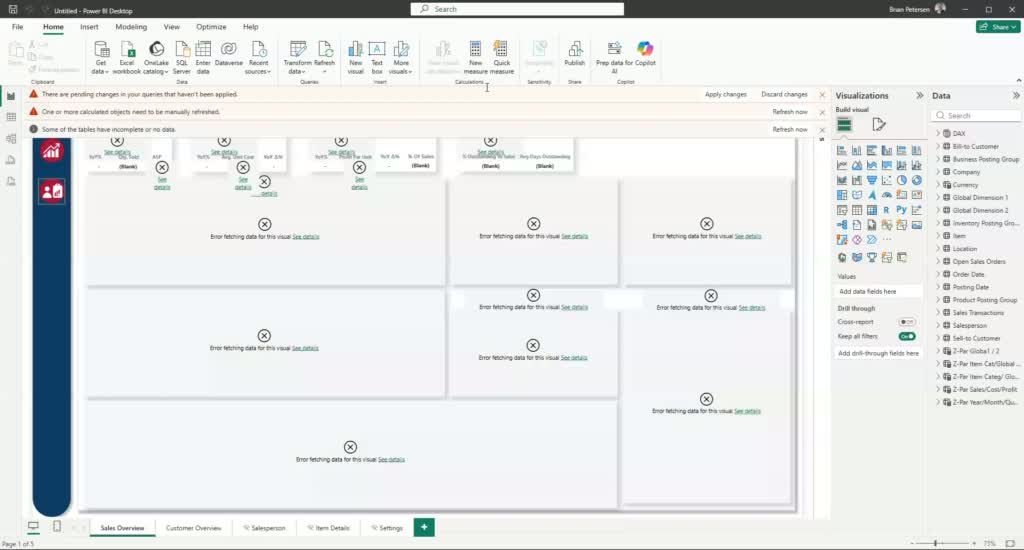Expand the Company table
Screen dimensions: 1024x550
[x=938, y=172]
